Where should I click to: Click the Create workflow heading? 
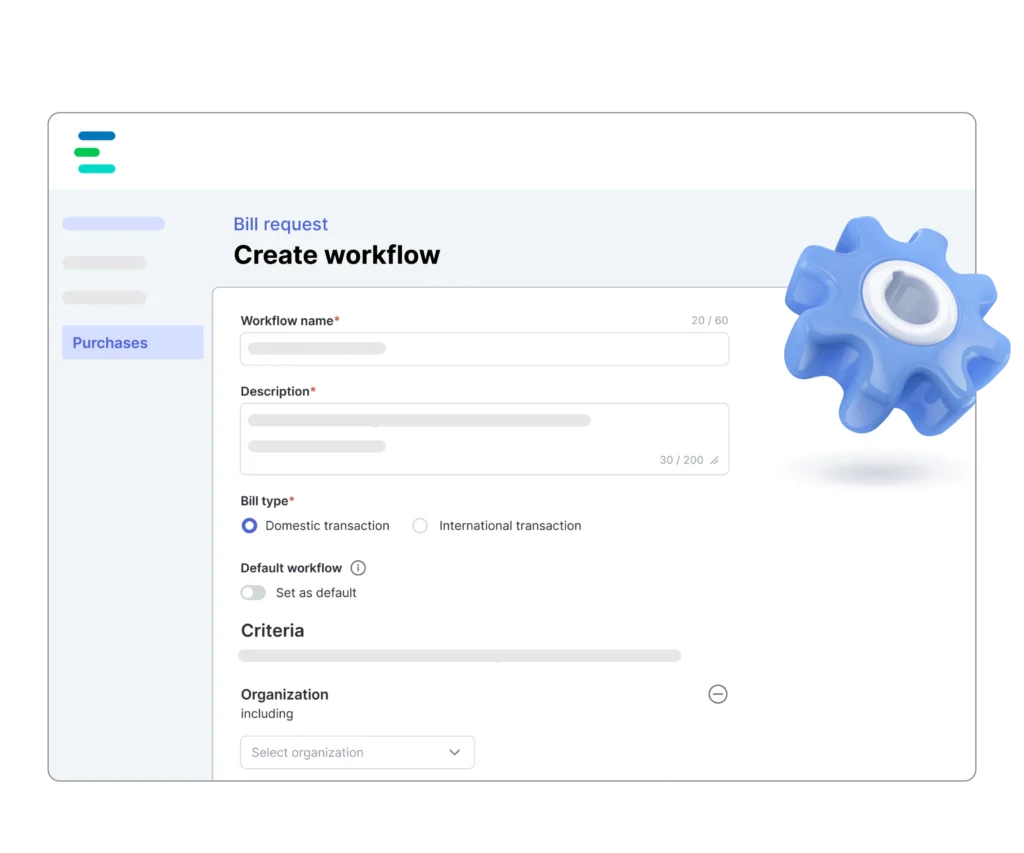[337, 255]
